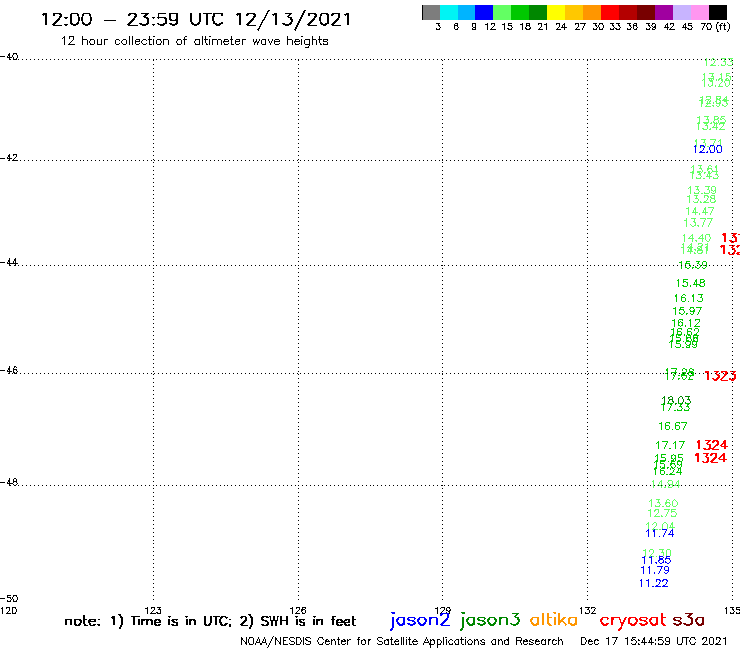Select the s3a satellite label

pos(688,620)
